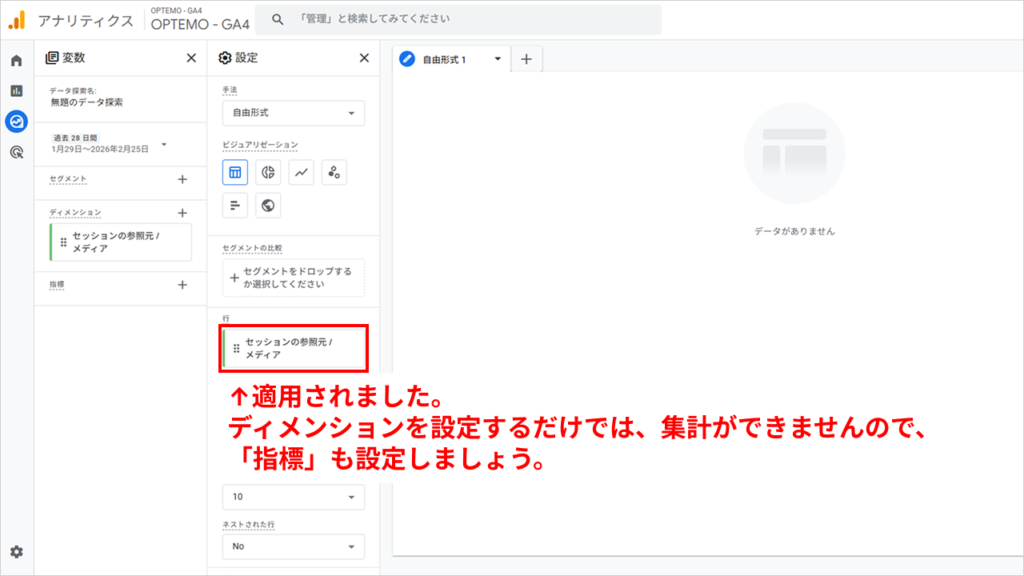
Task: Switch to the line chart visualization
Action: point(302,172)
